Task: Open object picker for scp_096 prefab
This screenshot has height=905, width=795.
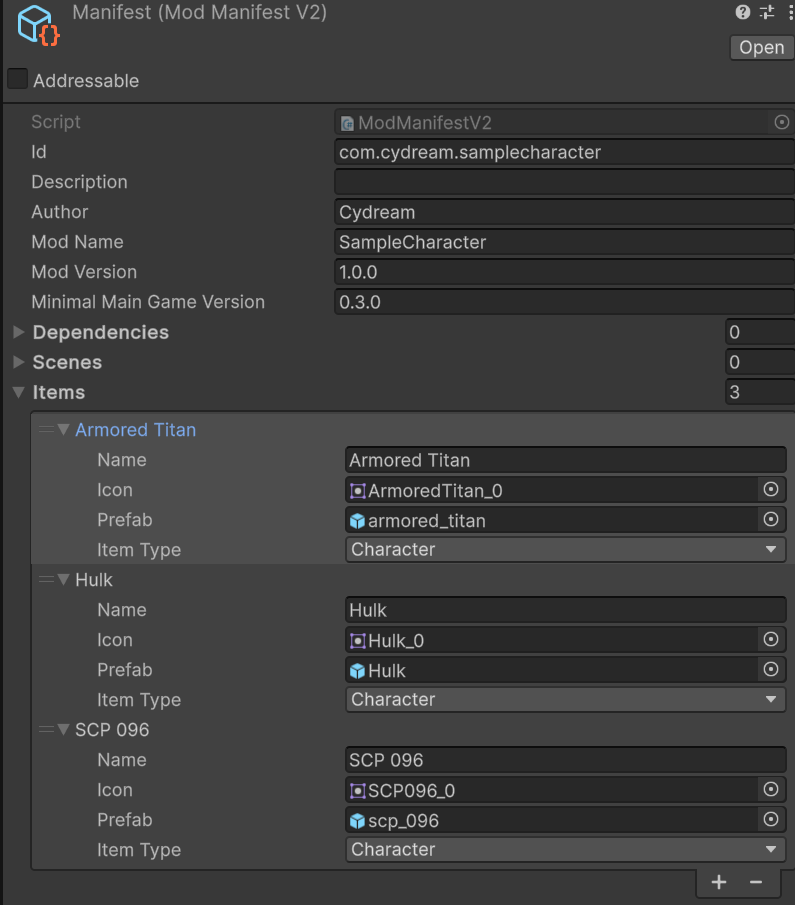Action: 771,820
